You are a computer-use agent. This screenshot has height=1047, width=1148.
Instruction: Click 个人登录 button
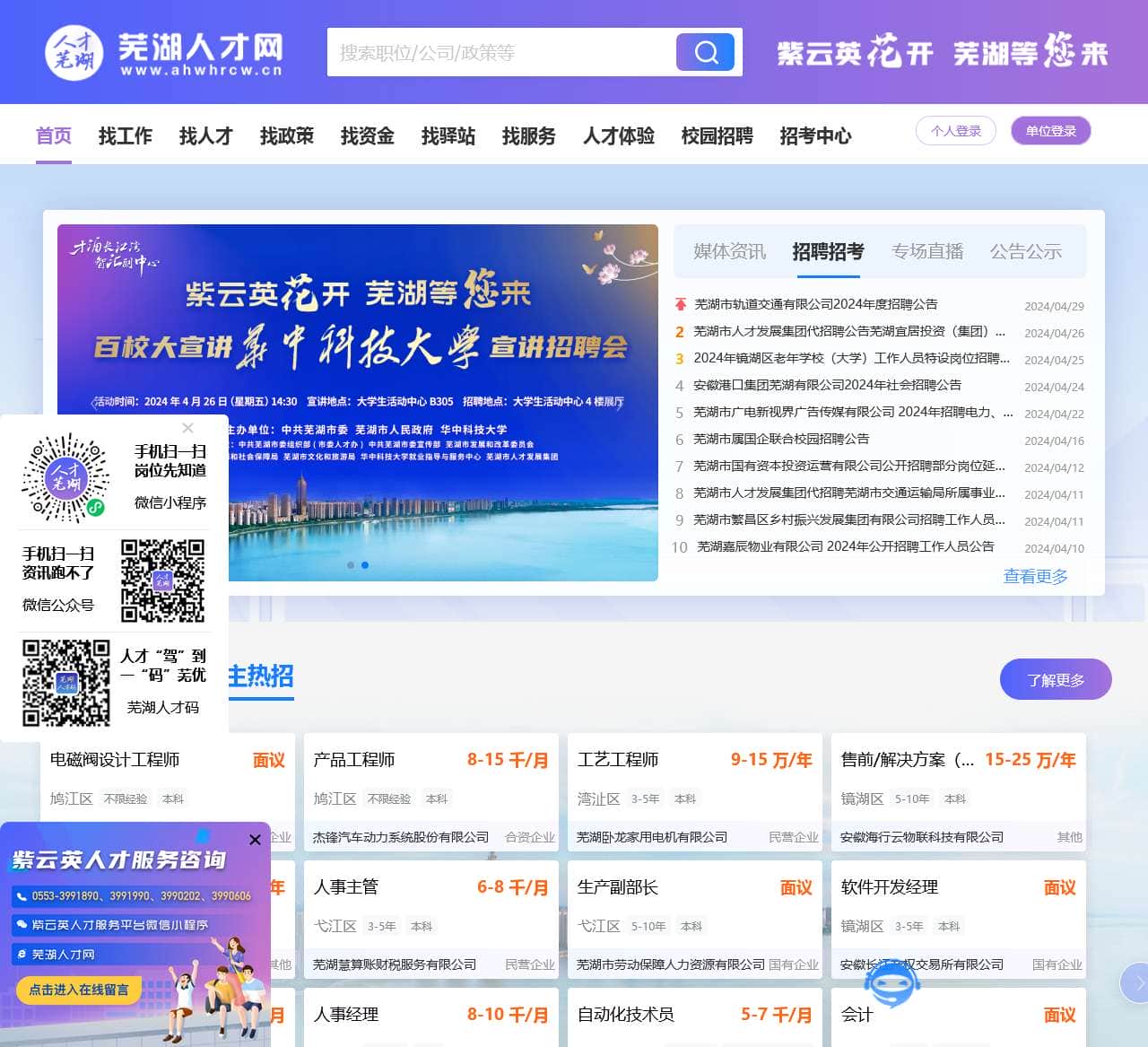[x=956, y=130]
